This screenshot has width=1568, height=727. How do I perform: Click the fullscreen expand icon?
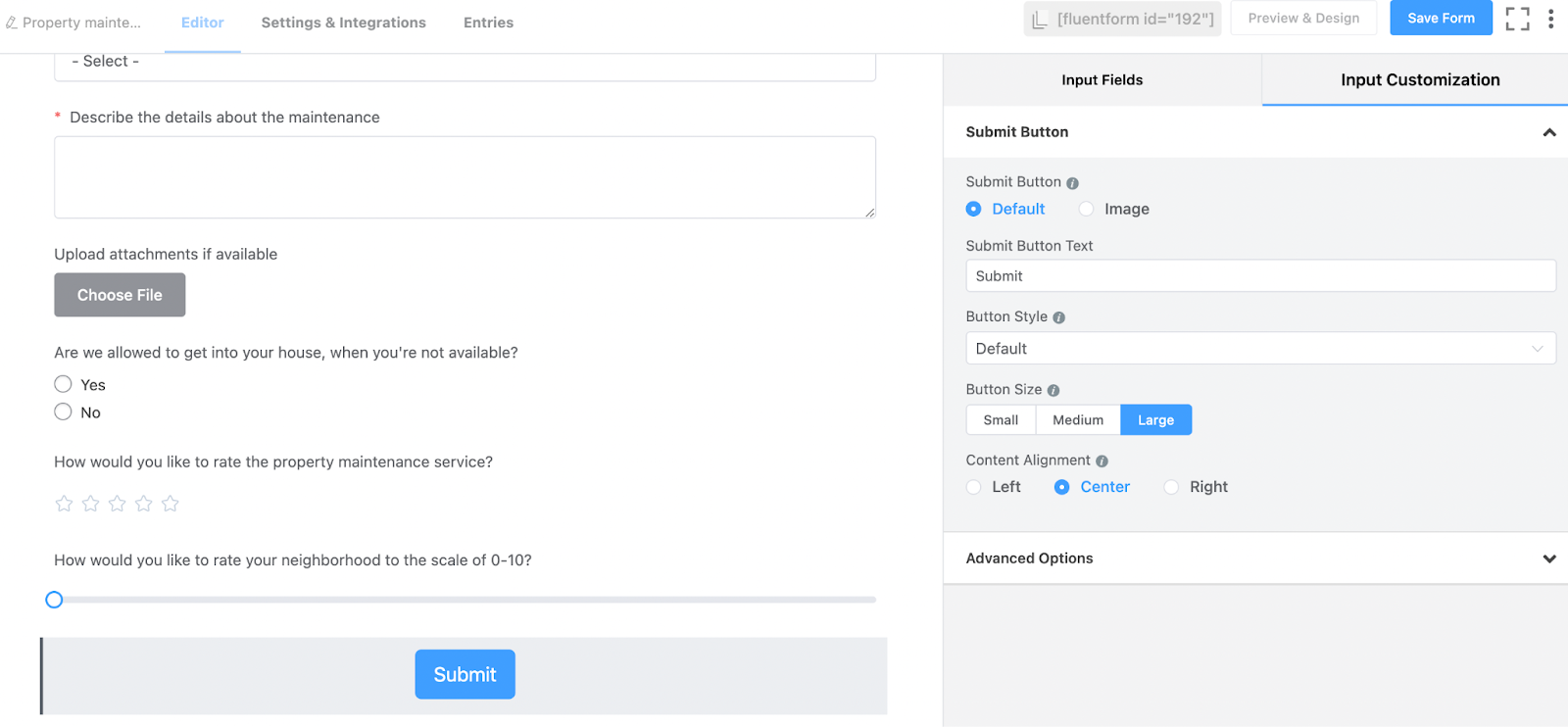click(x=1517, y=19)
